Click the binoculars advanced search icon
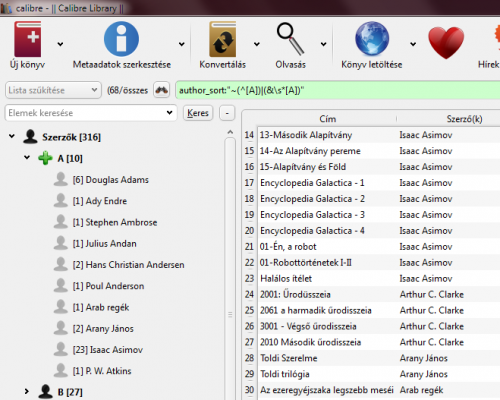 click(162, 90)
